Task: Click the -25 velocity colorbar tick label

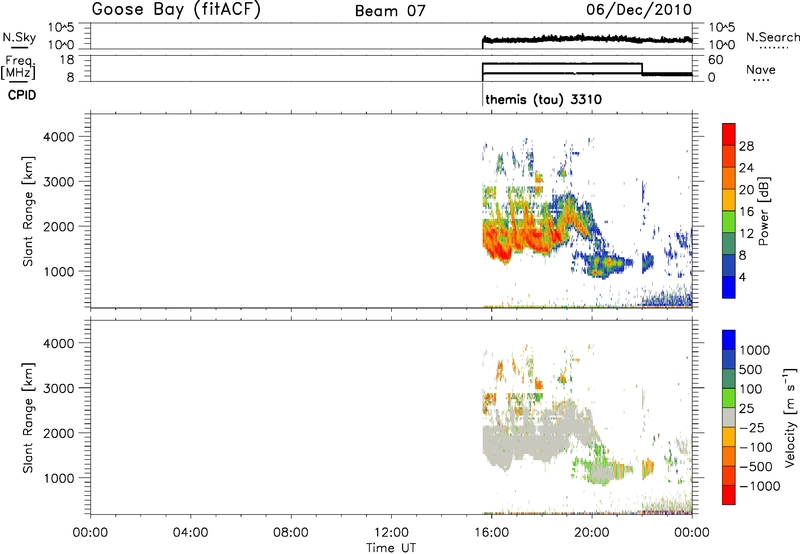Action: tap(753, 428)
